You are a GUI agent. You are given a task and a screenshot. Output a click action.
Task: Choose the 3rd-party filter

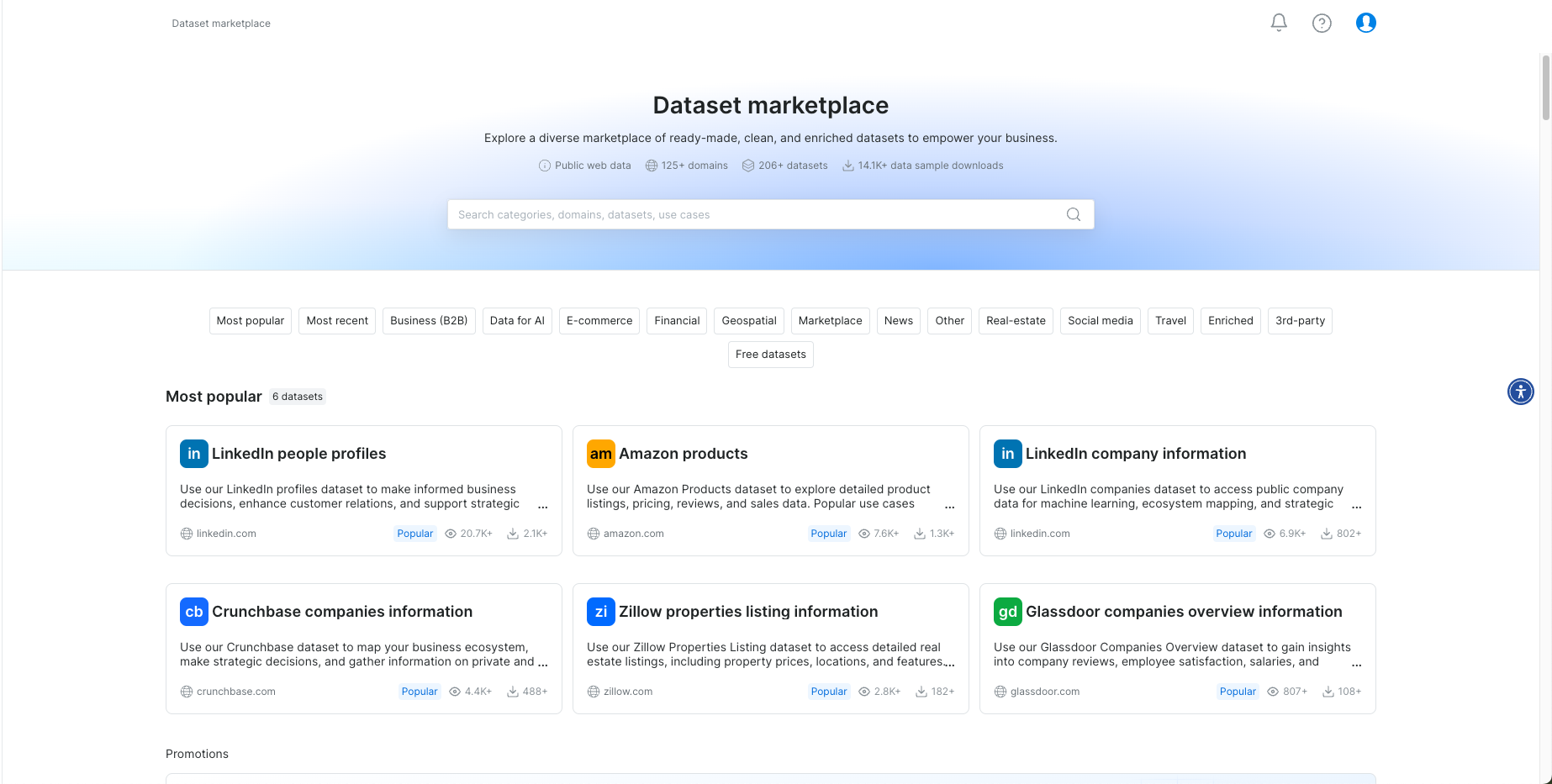[1300, 321]
